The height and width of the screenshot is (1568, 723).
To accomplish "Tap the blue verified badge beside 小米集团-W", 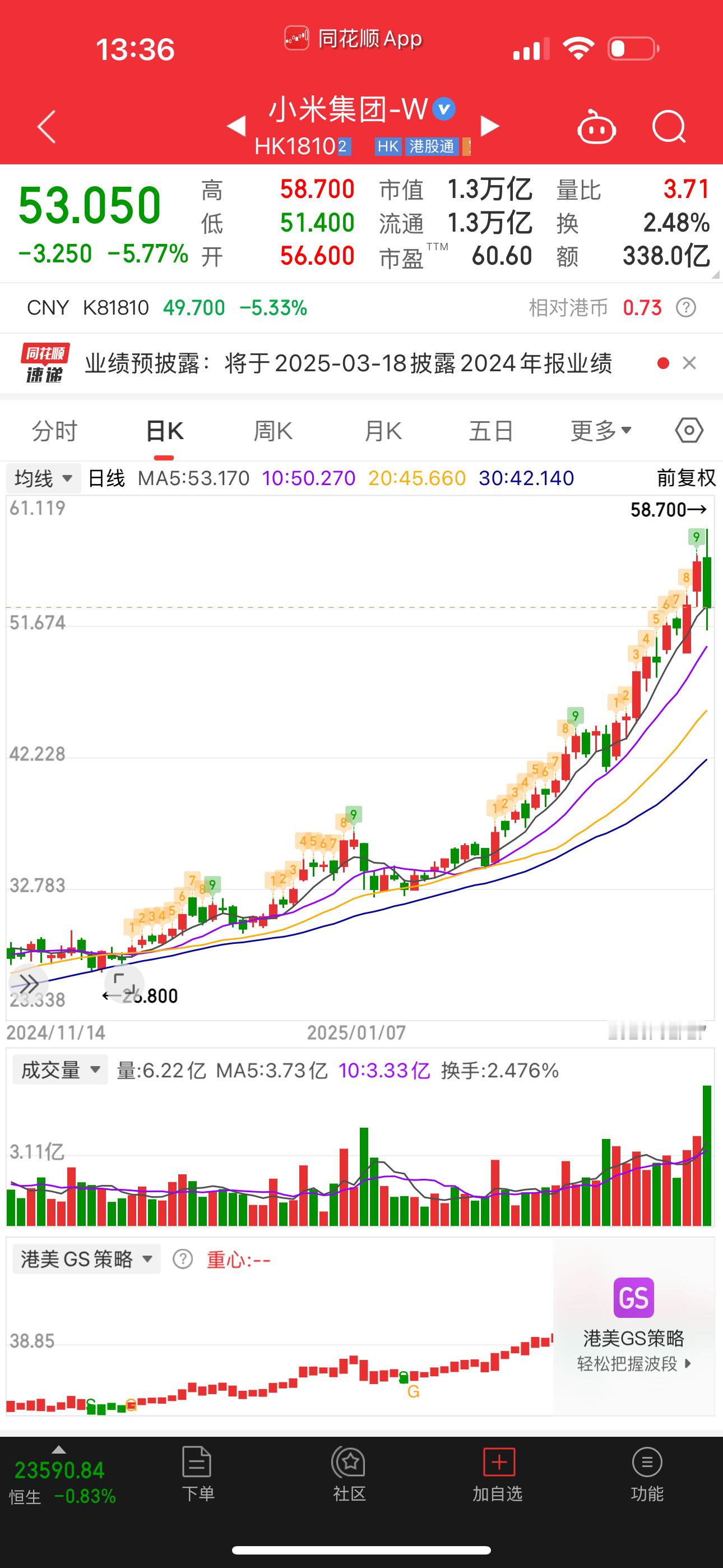I will (444, 109).
